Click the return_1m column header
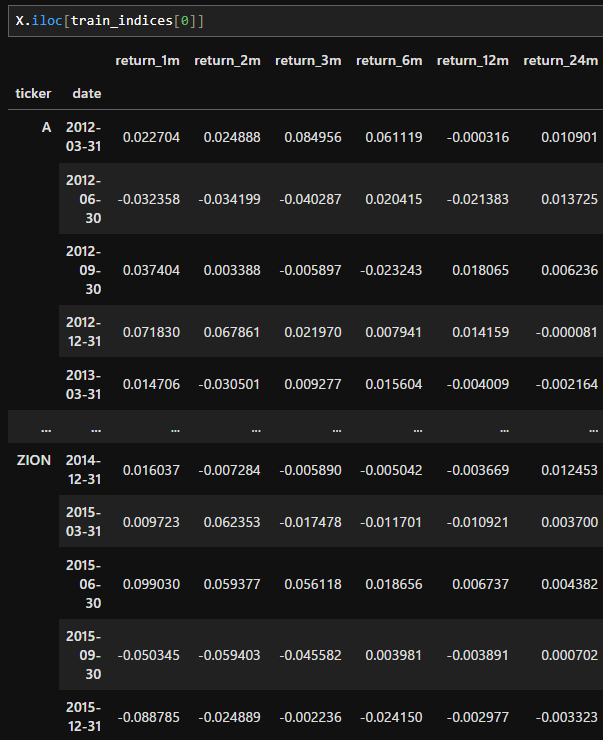603x740 pixels. pyautogui.click(x=147, y=60)
